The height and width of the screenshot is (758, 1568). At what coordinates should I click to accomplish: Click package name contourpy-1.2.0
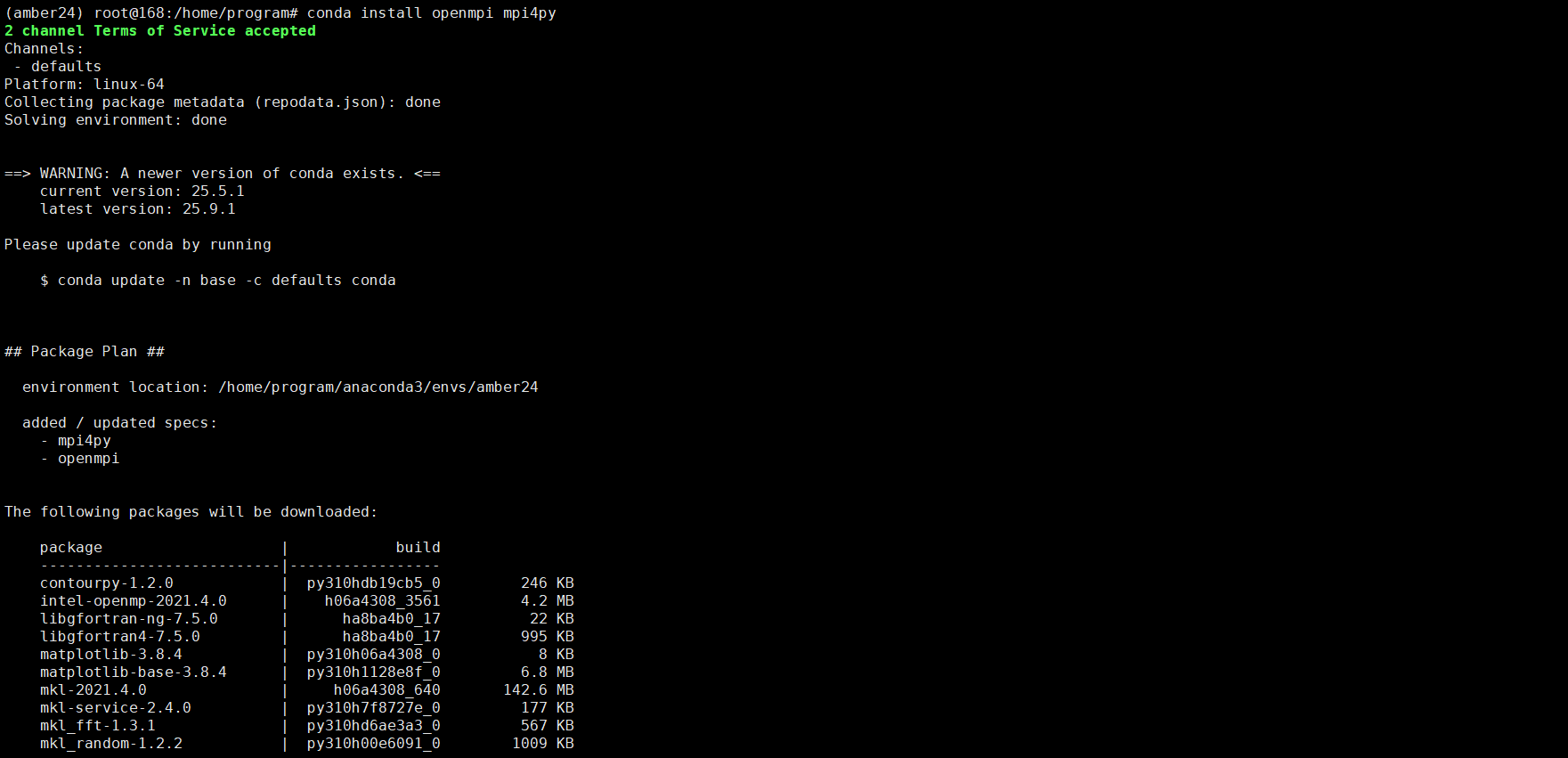coord(107,583)
